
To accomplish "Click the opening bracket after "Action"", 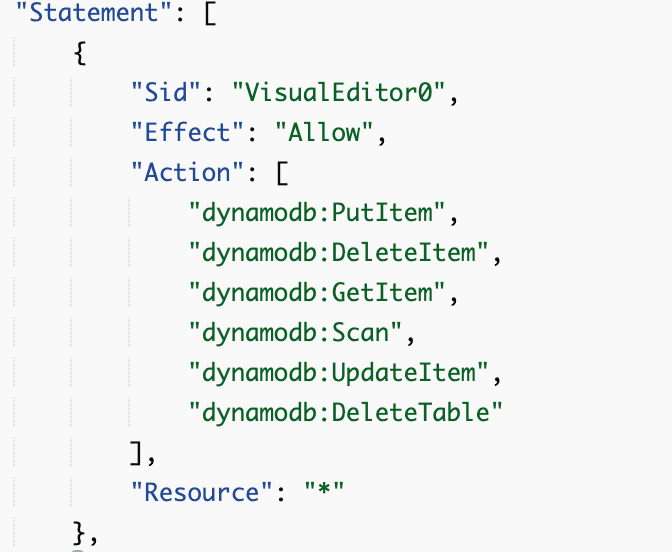I will point(283,173).
